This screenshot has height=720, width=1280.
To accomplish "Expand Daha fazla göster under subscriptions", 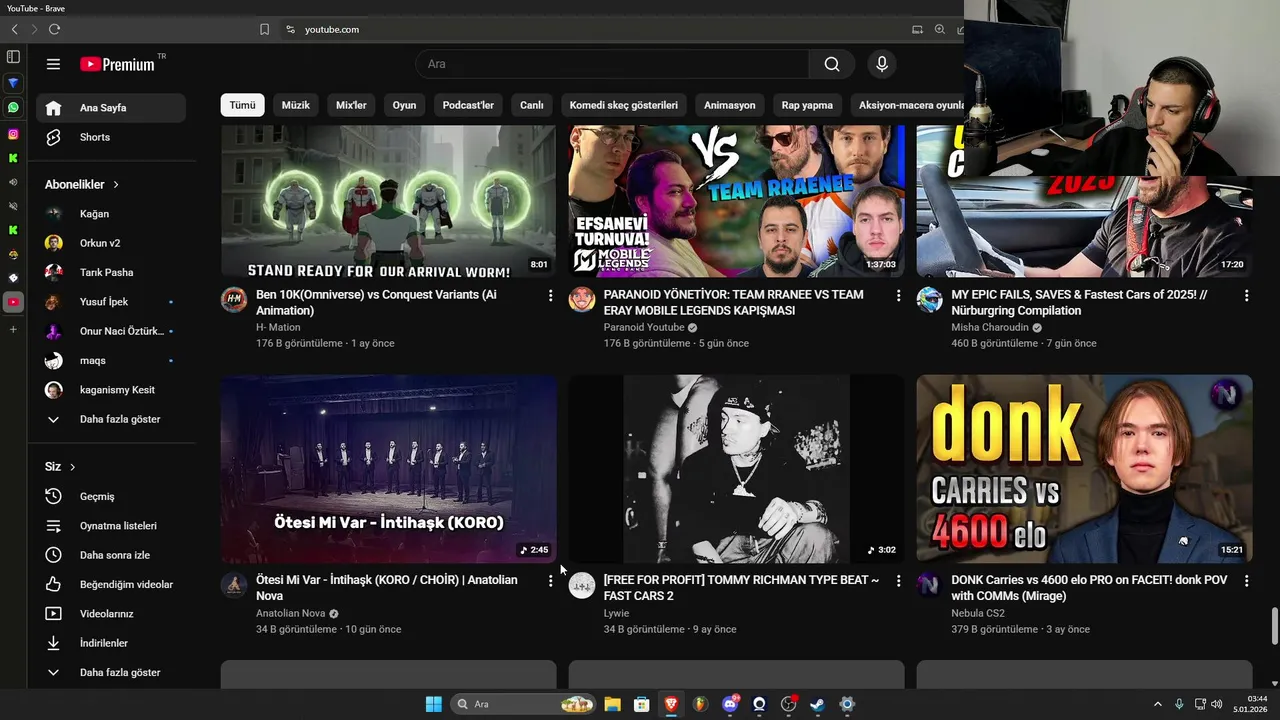I will [110, 419].
